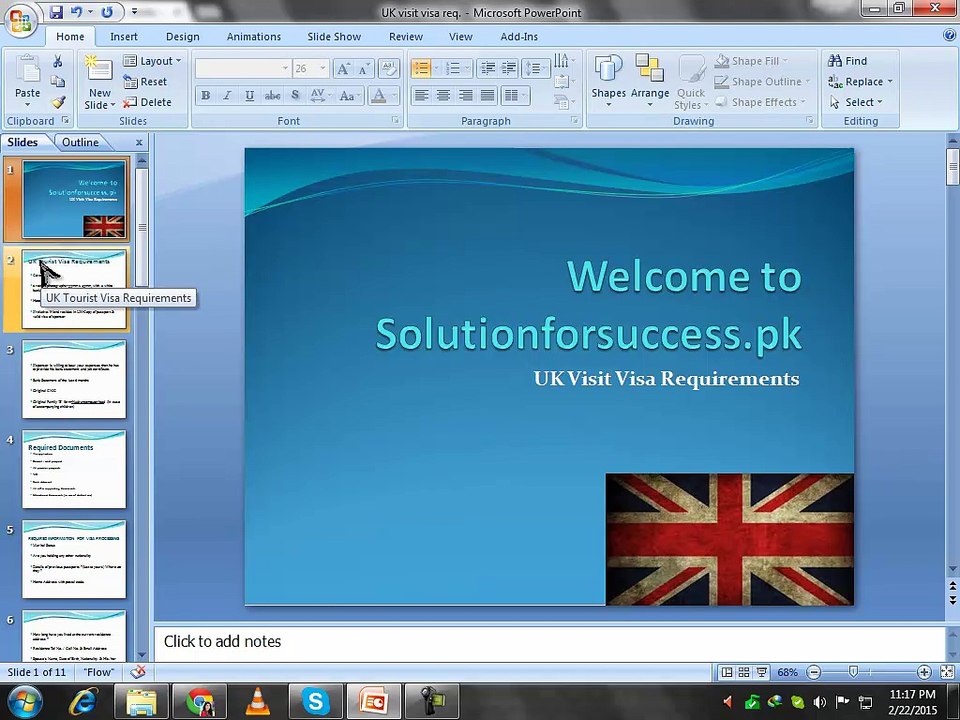Open Skype from the taskbar
The height and width of the screenshot is (720, 960).
(315, 701)
